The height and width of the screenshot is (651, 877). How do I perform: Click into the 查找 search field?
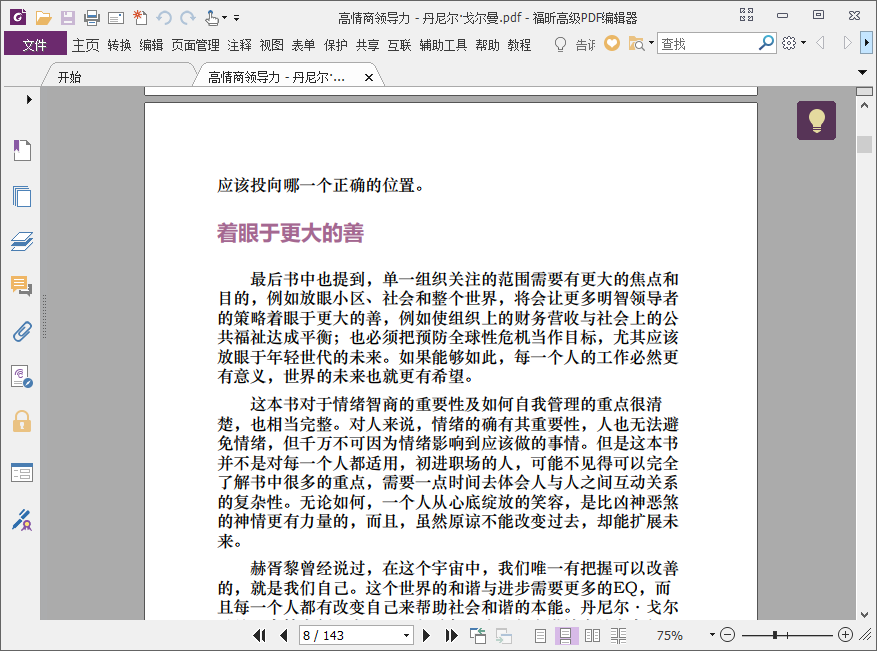coord(708,44)
